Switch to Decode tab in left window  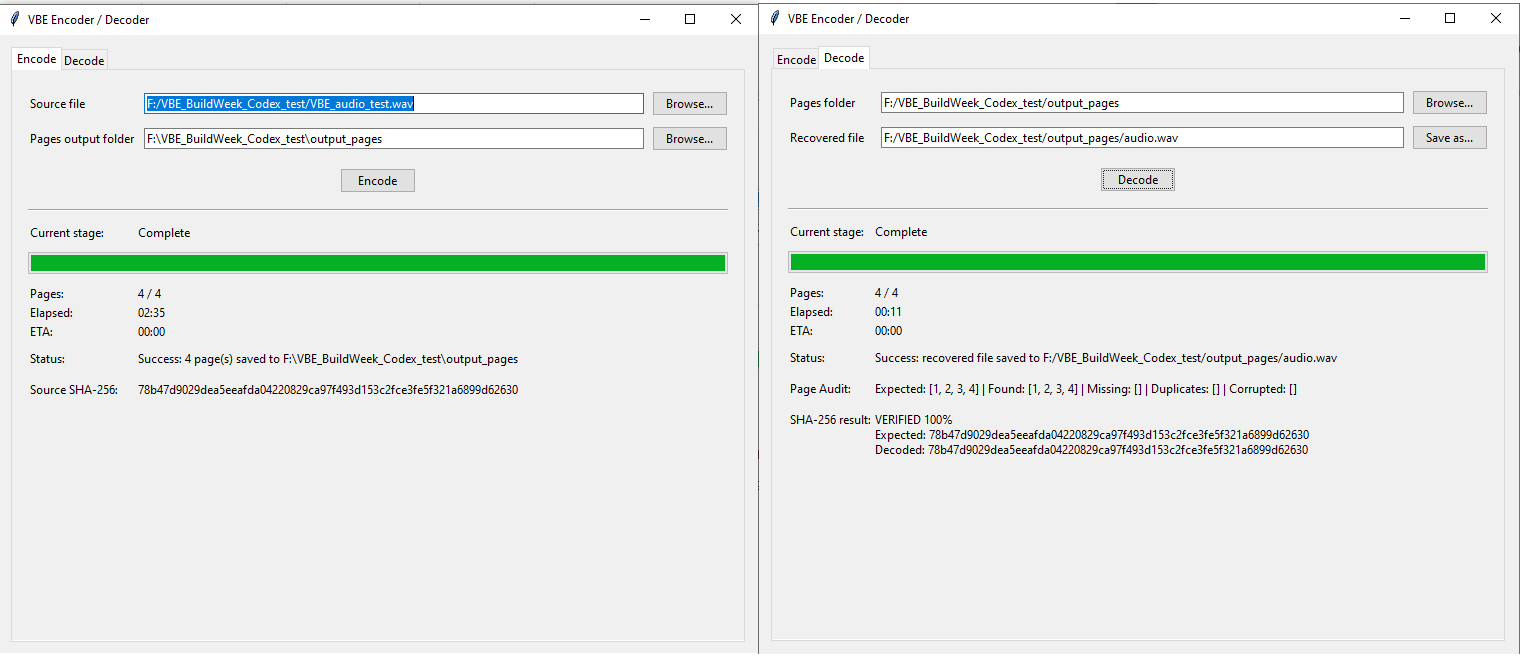coord(84,61)
